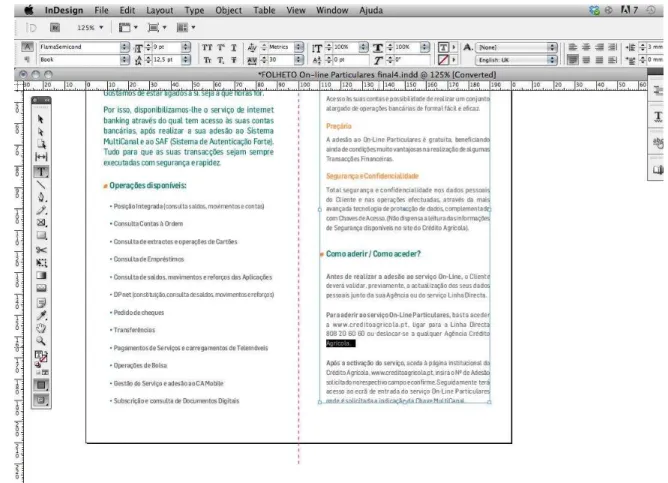
Task: Open the View menu
Action: point(296,10)
